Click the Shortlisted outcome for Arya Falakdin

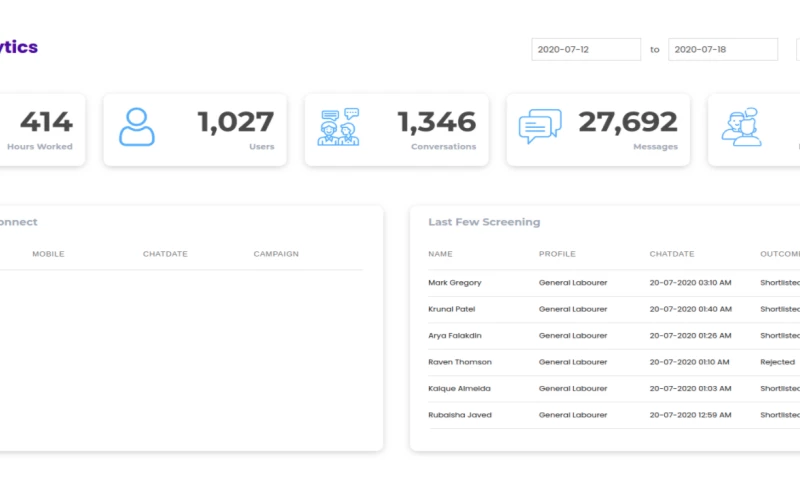click(780, 336)
